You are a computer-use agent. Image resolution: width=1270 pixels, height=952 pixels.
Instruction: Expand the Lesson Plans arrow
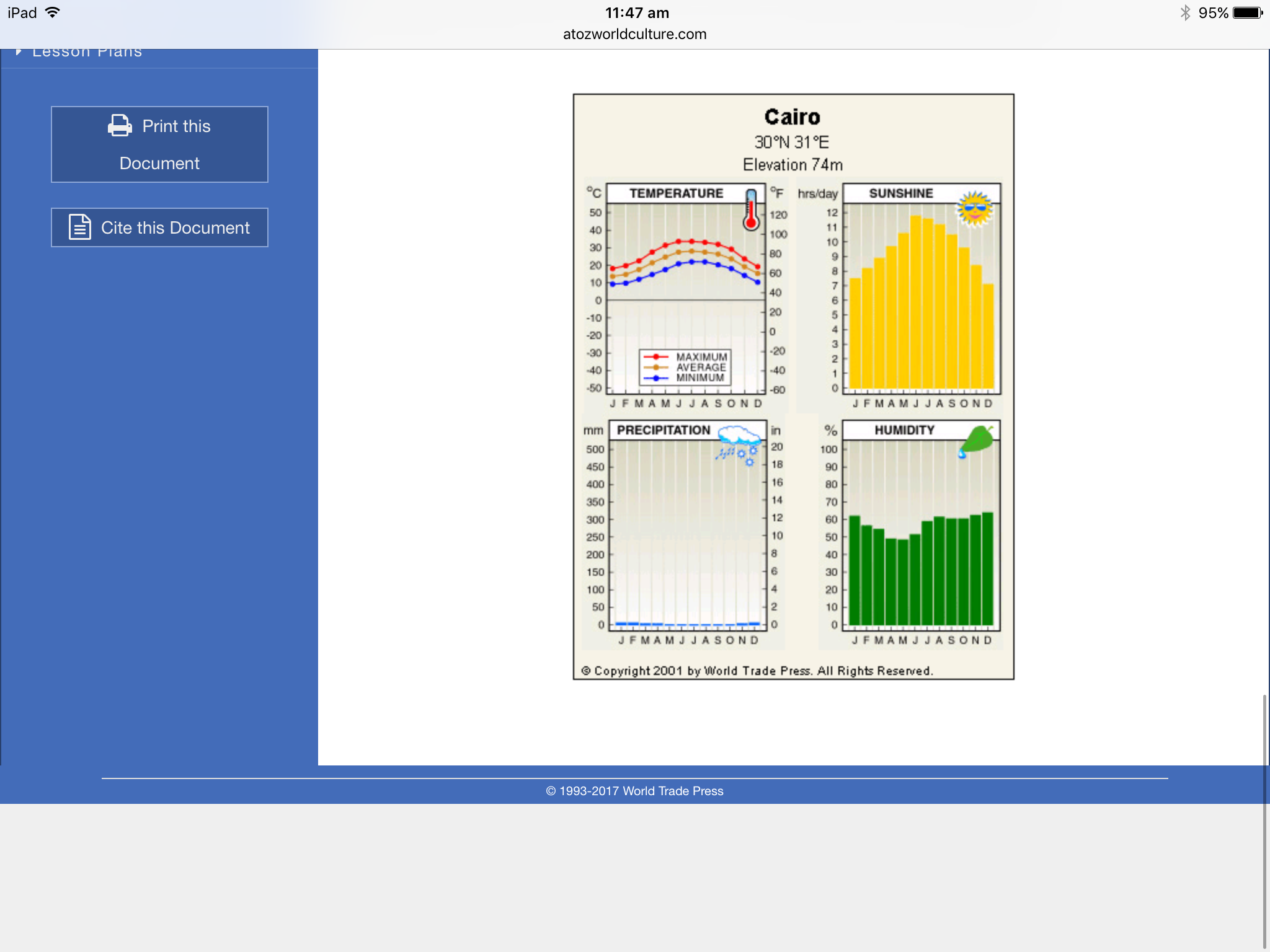(19, 51)
